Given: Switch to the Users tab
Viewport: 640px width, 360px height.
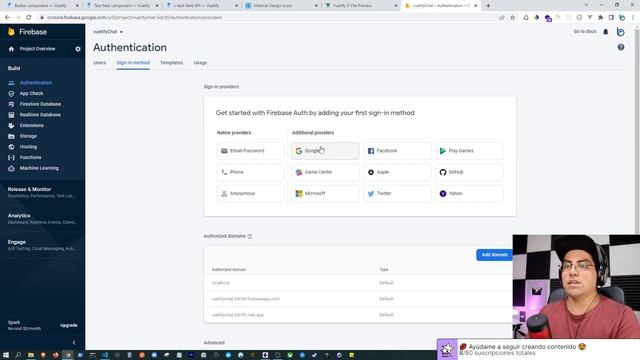Looking at the screenshot, I should 99,63.
